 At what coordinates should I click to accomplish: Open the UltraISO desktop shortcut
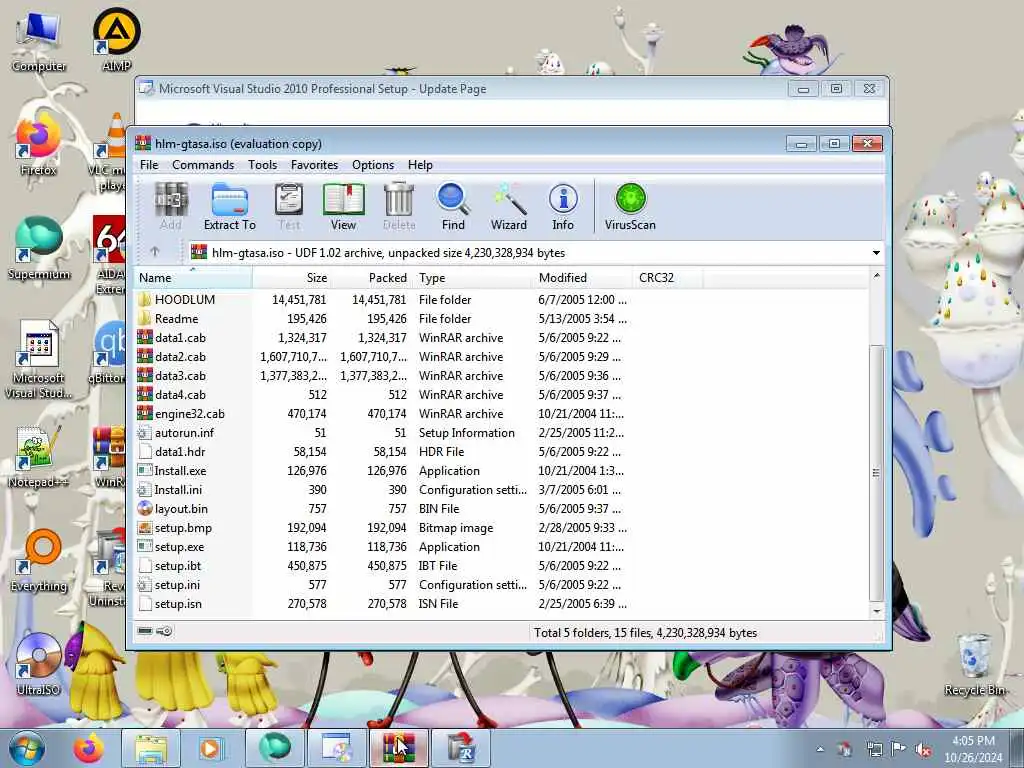click(x=38, y=664)
